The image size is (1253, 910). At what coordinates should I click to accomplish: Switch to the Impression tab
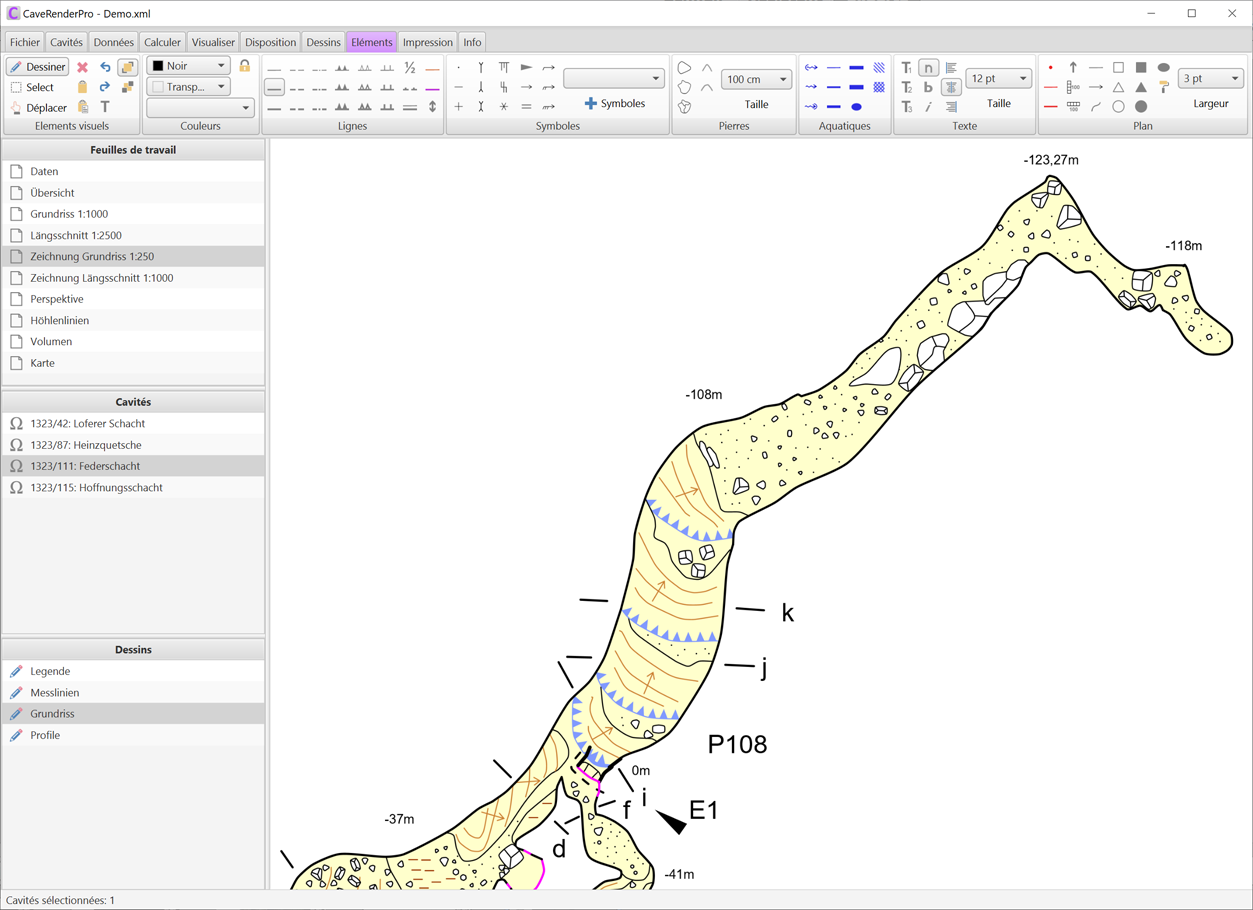tap(427, 42)
